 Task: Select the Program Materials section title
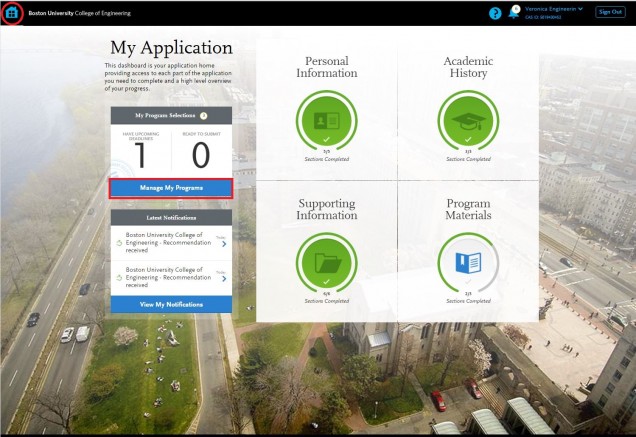(468, 210)
